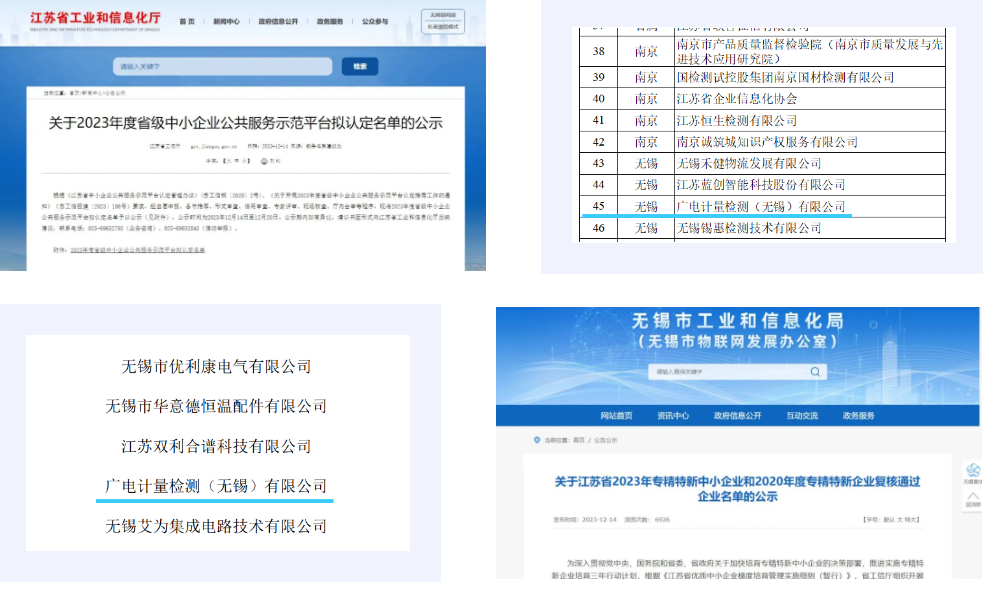The height and width of the screenshot is (596, 983).
Task: Click the blue 检索 search button
Action: point(360,66)
